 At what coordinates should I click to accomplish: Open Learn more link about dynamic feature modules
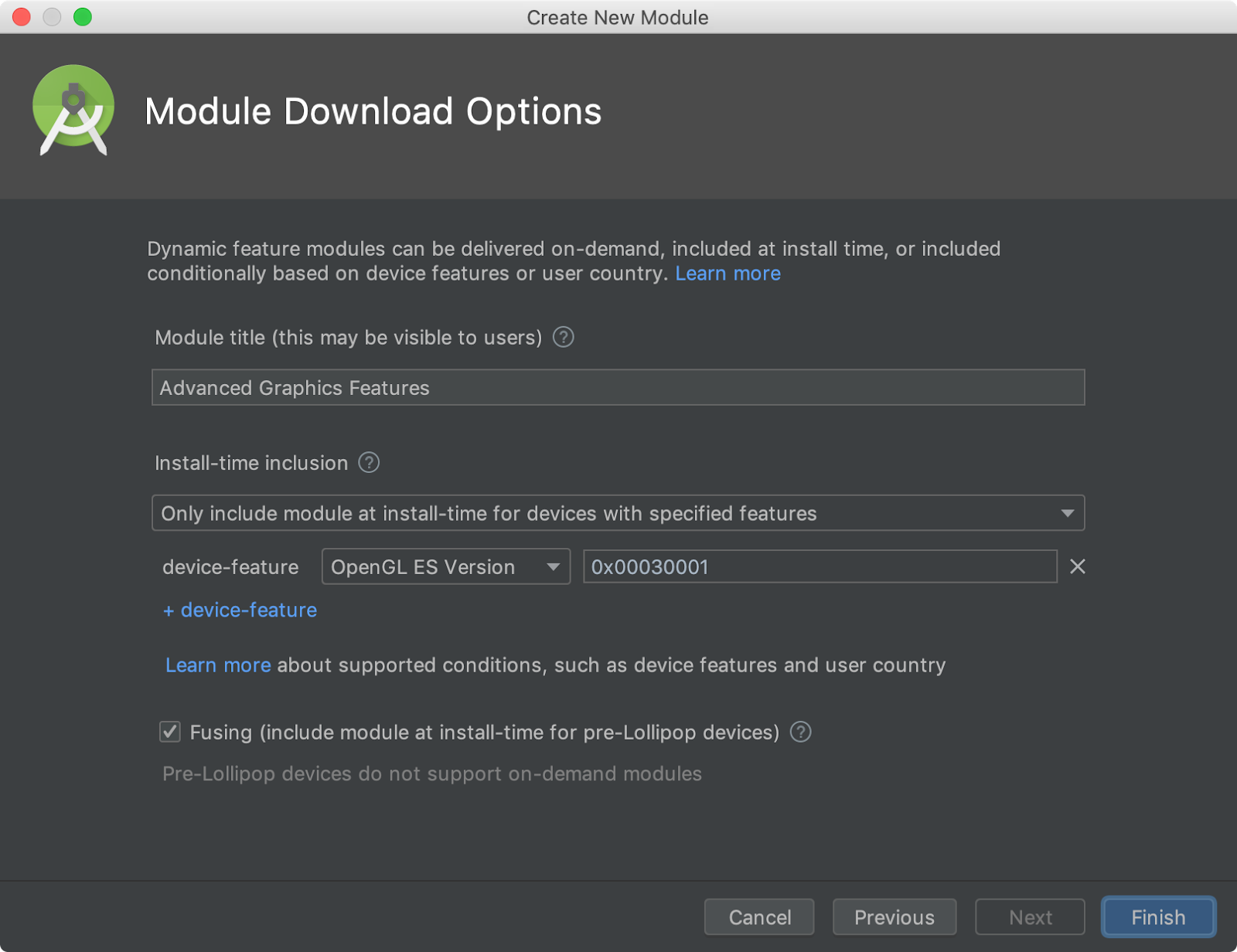(728, 274)
